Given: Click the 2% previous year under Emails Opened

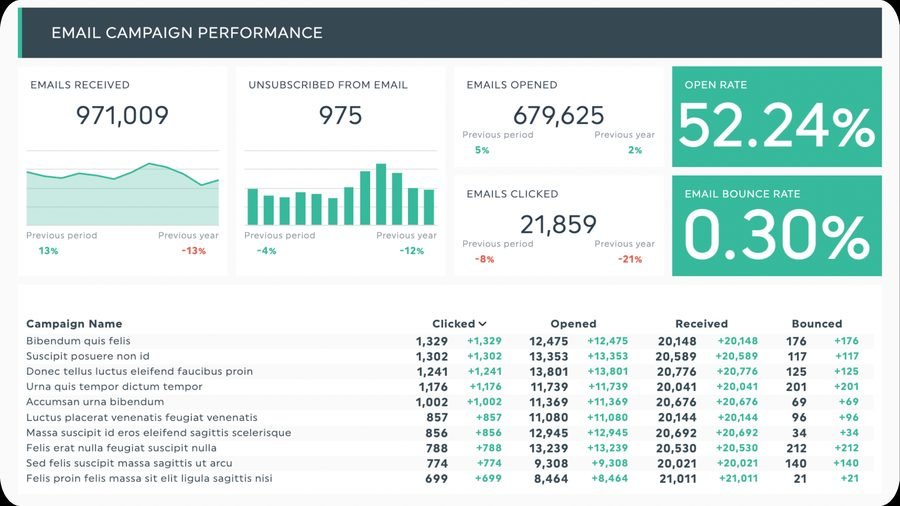Looking at the screenshot, I should click(635, 150).
